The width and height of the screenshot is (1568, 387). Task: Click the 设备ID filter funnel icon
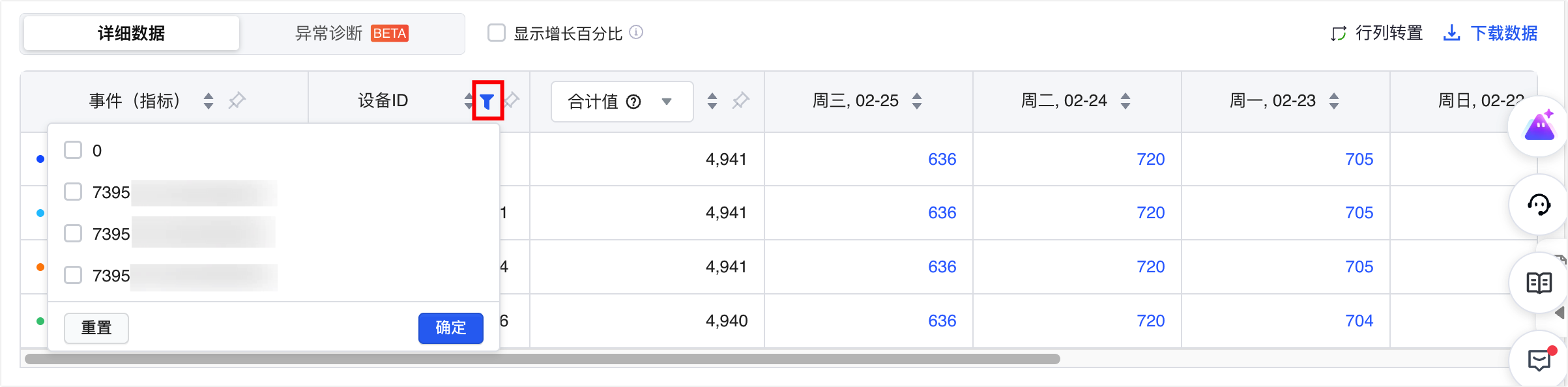[487, 101]
